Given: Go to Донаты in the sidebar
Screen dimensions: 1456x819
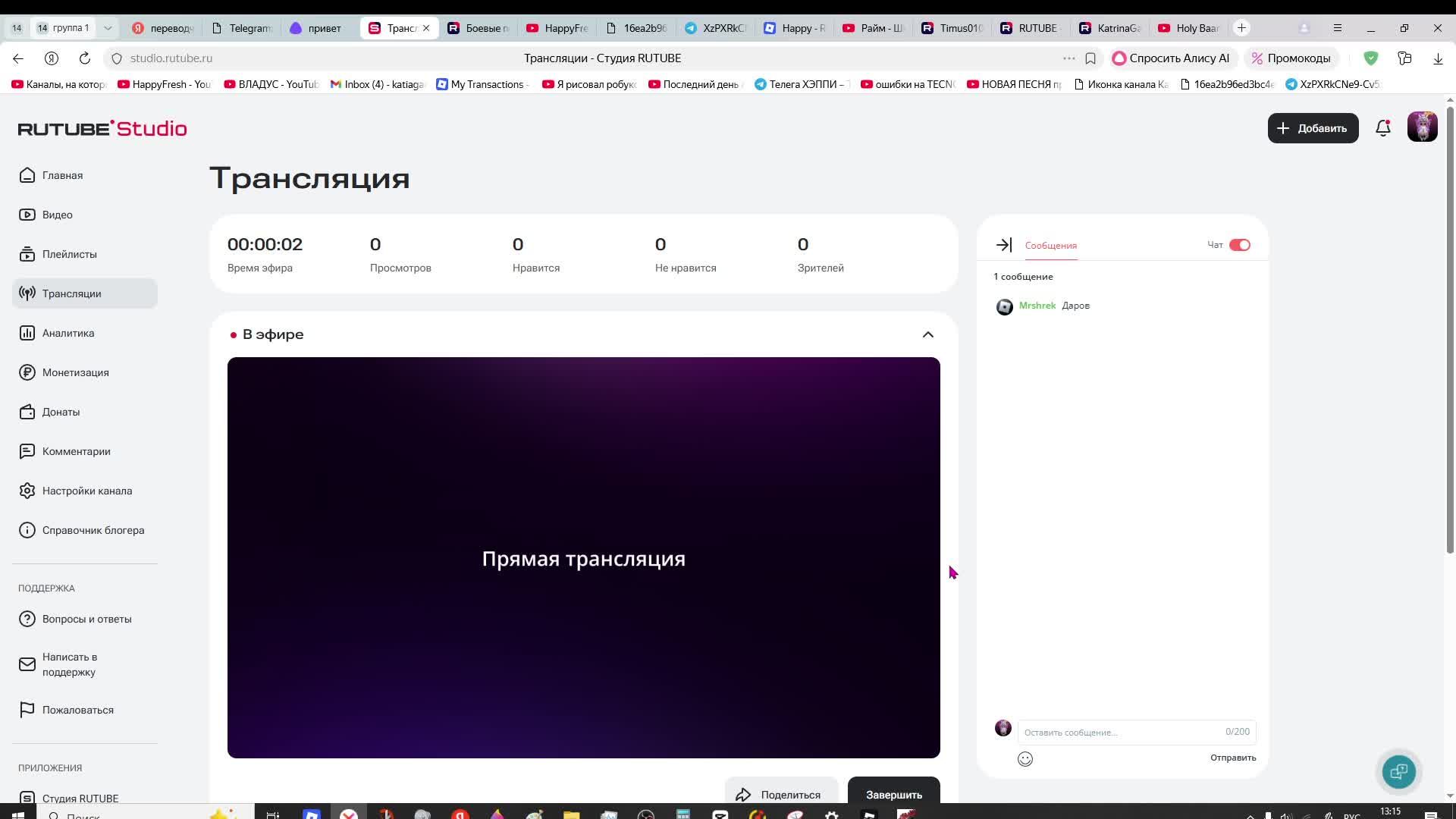Looking at the screenshot, I should (x=61, y=412).
